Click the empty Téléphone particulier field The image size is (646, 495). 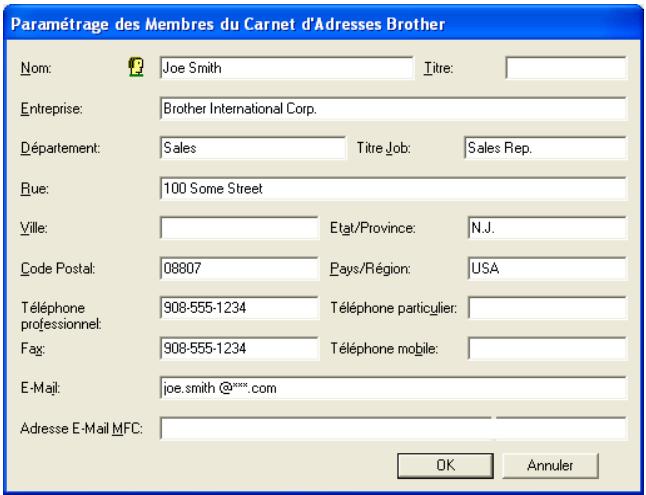coord(548,307)
